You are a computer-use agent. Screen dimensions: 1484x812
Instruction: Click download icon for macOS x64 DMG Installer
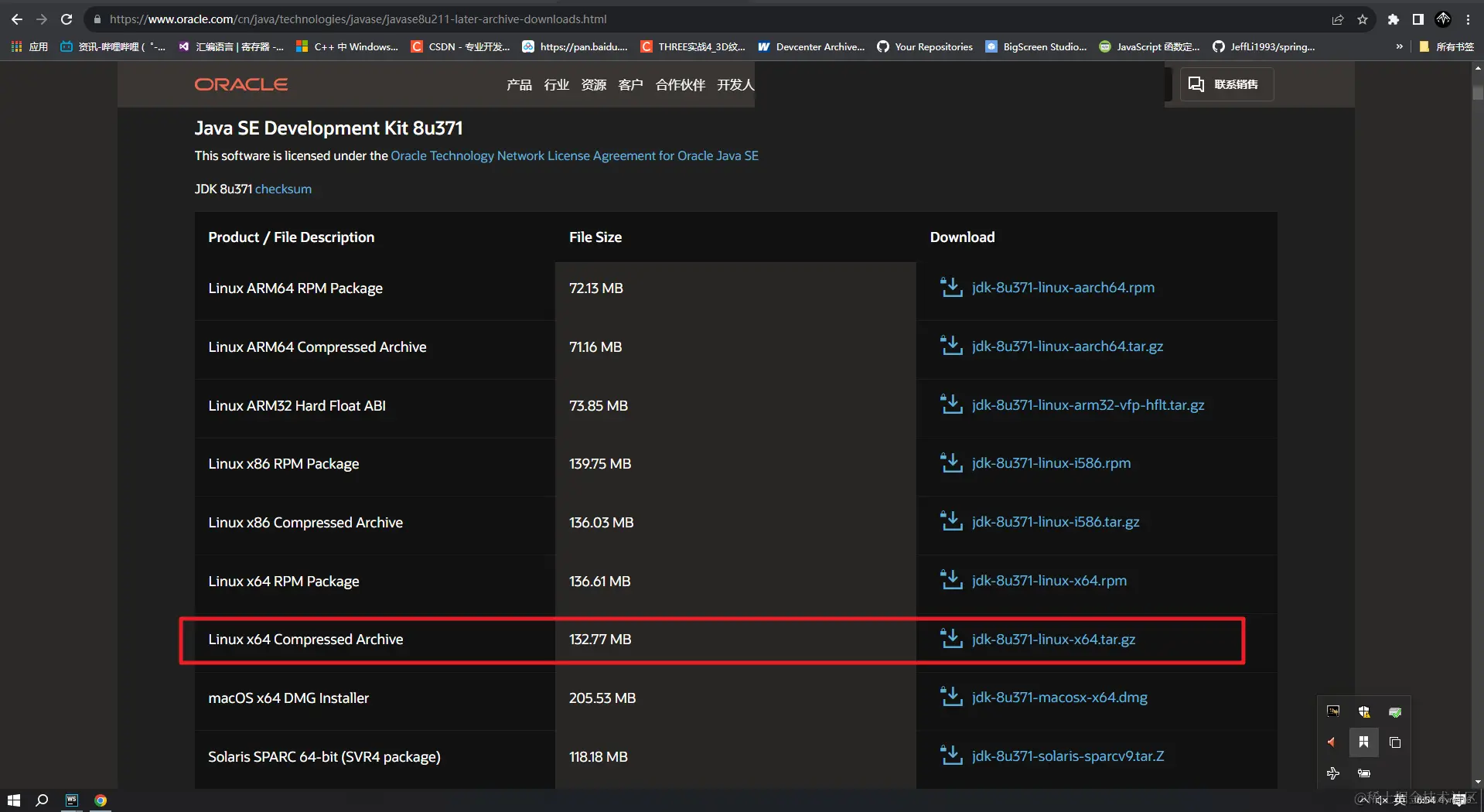click(950, 698)
